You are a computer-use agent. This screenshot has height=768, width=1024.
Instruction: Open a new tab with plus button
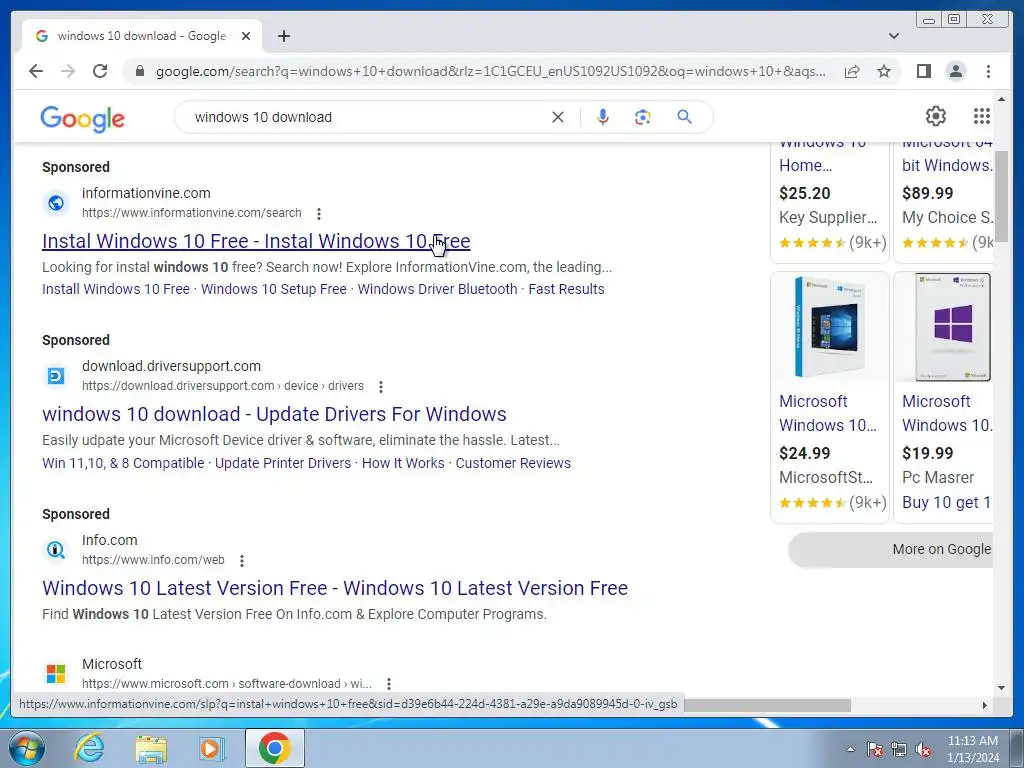(x=283, y=36)
